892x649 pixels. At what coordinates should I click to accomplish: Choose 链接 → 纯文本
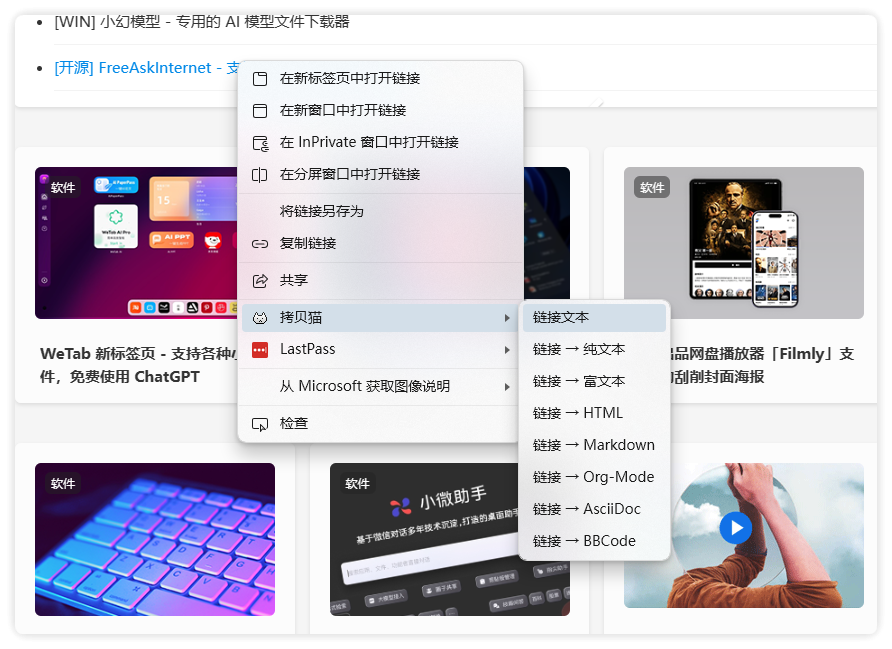pyautogui.click(x=594, y=350)
